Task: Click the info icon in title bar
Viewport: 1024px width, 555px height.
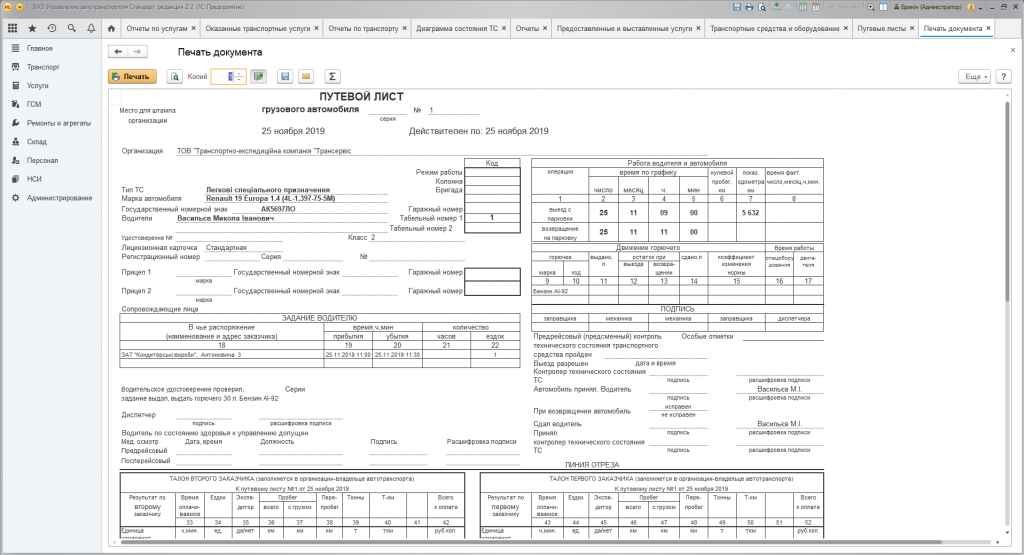Action: (971, 7)
